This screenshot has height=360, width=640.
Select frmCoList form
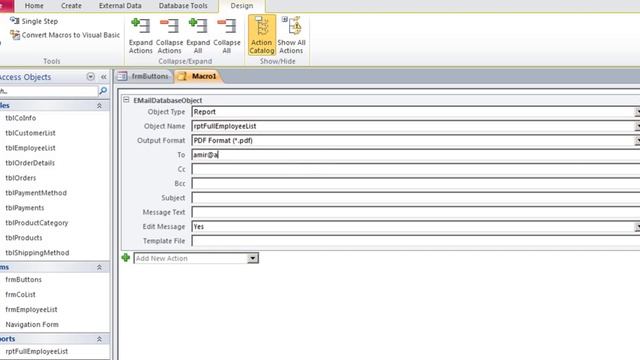pyautogui.click(x=20, y=295)
